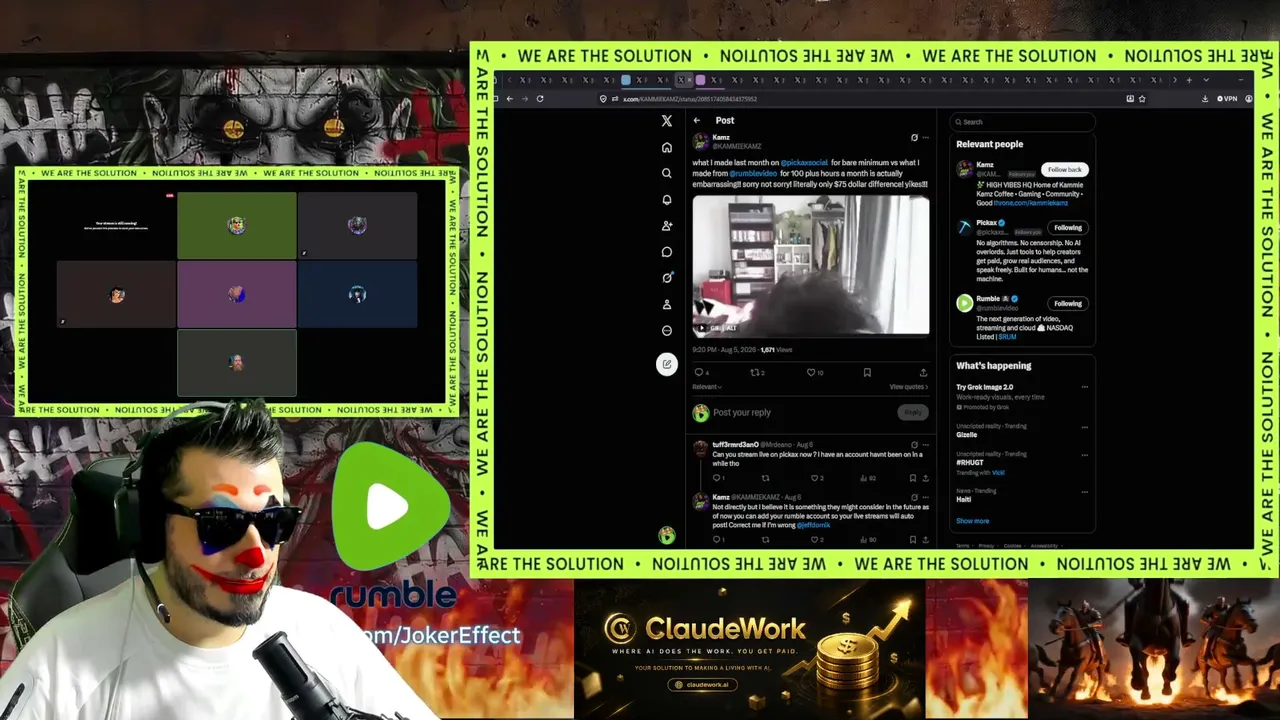This screenshot has height=720, width=1280.
Task: Click the x.com address bar URL
Action: pos(690,99)
